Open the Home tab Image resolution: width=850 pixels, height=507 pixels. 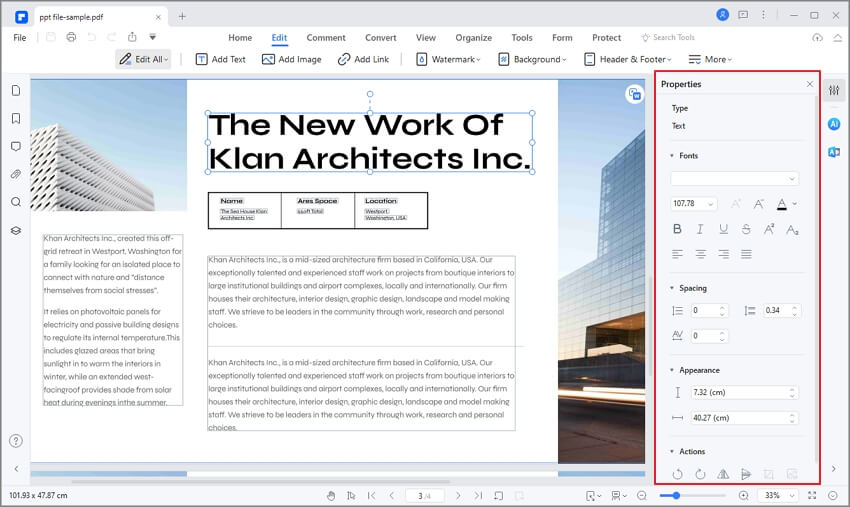[x=240, y=37]
